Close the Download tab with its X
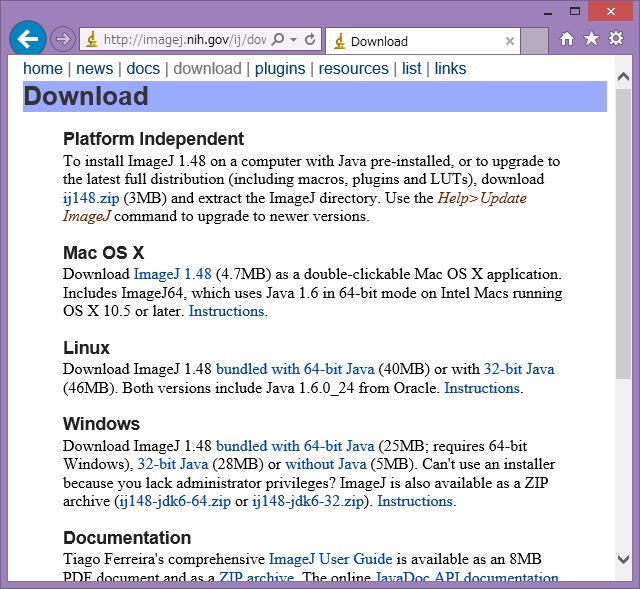The height and width of the screenshot is (589, 640). click(509, 41)
